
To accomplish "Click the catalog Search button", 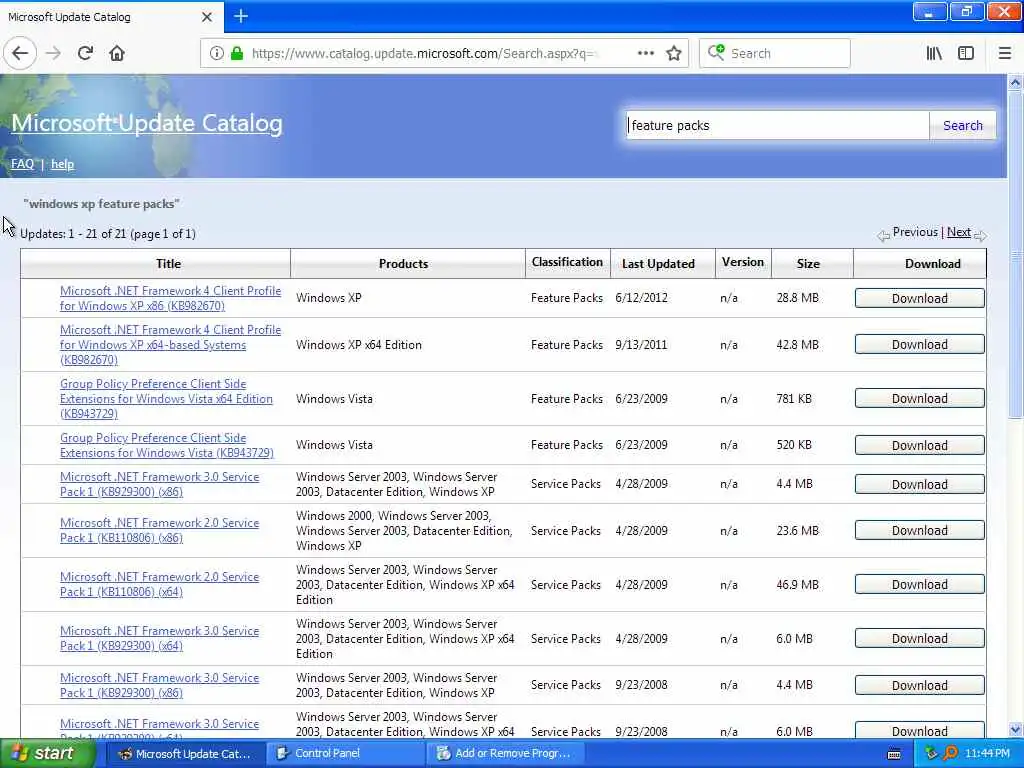I will pos(963,125).
